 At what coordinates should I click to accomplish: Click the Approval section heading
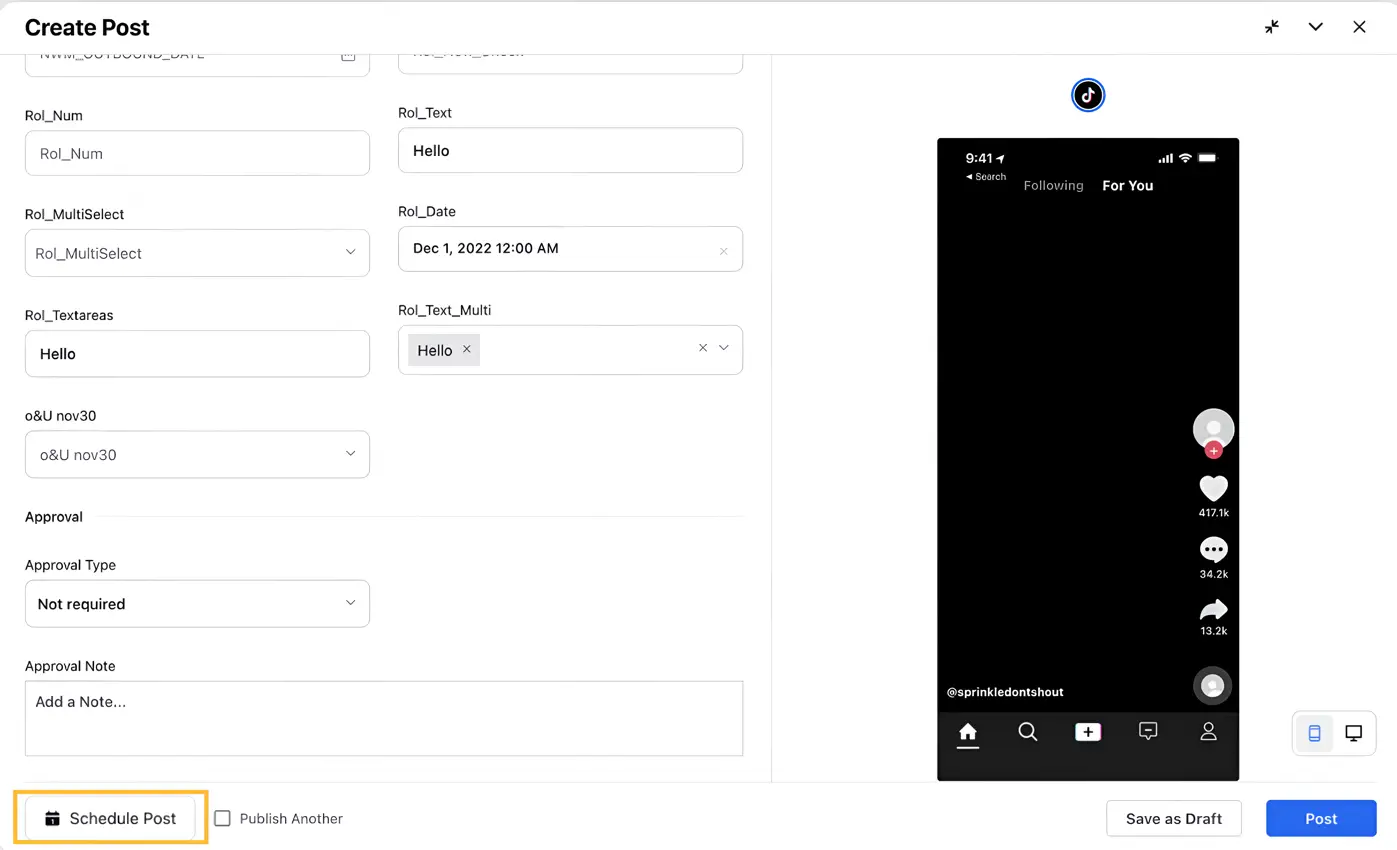click(x=54, y=517)
